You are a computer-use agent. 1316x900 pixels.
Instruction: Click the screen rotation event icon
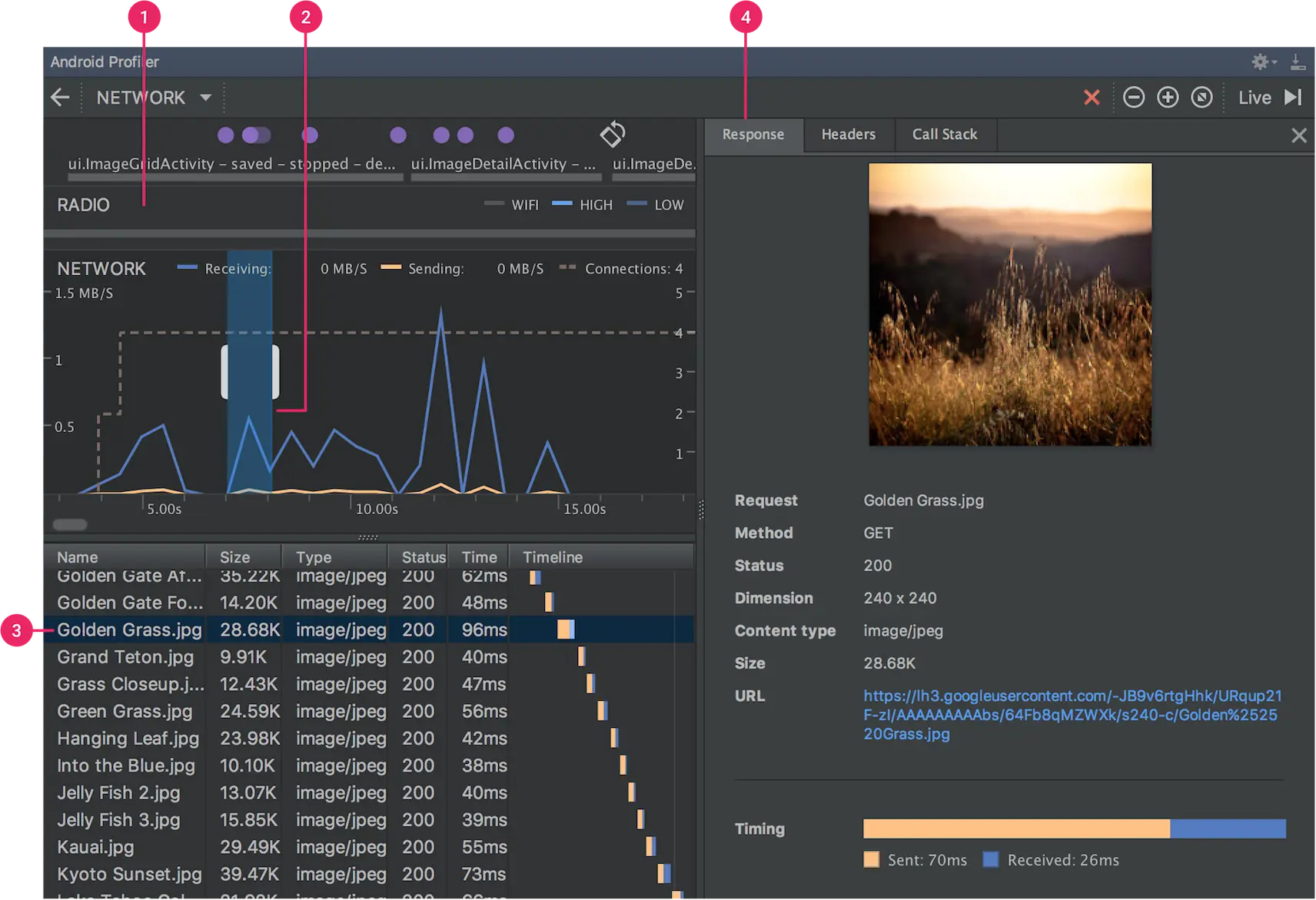[x=613, y=135]
